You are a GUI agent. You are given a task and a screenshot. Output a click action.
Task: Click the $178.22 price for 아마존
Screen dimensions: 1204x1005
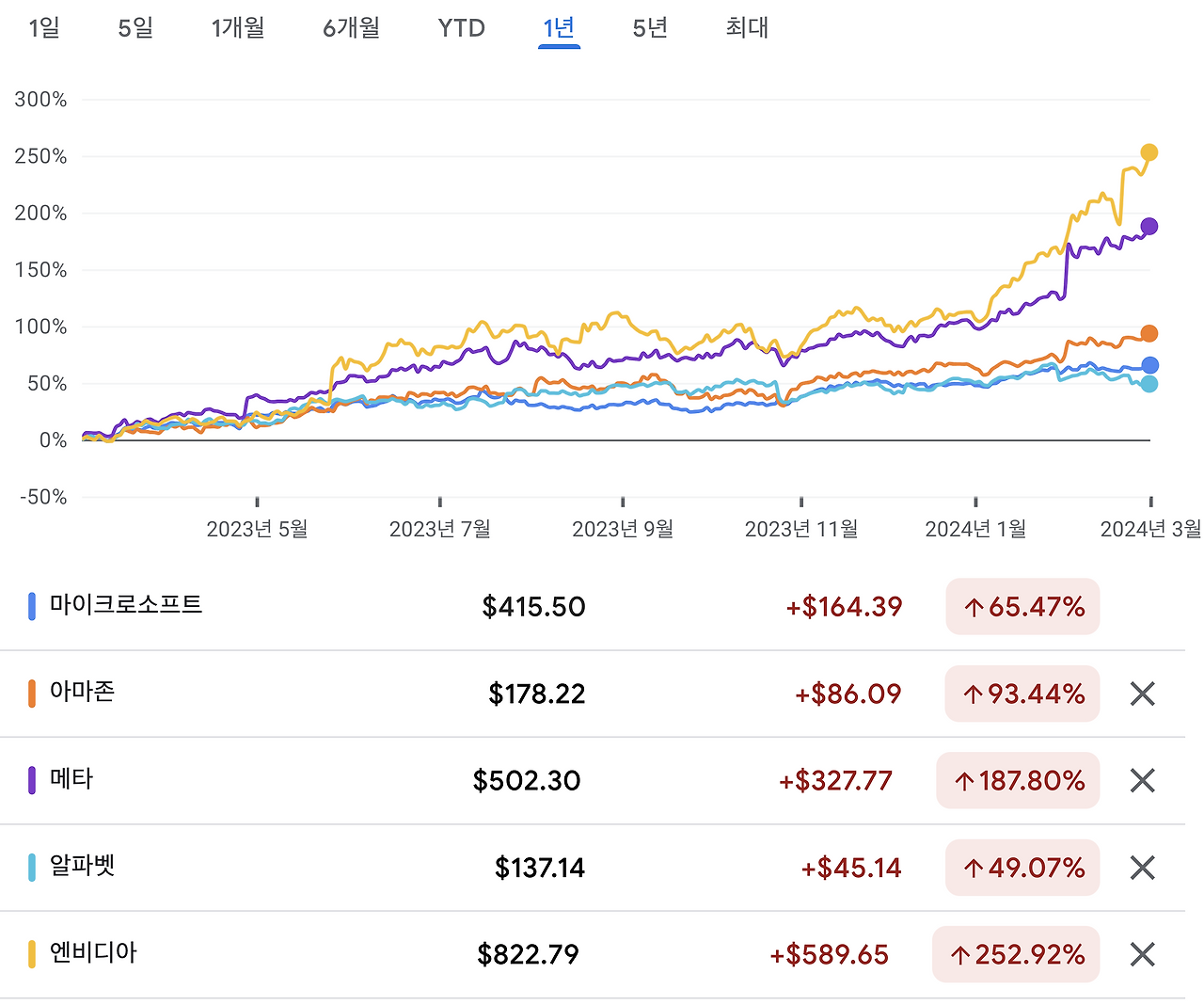[537, 694]
